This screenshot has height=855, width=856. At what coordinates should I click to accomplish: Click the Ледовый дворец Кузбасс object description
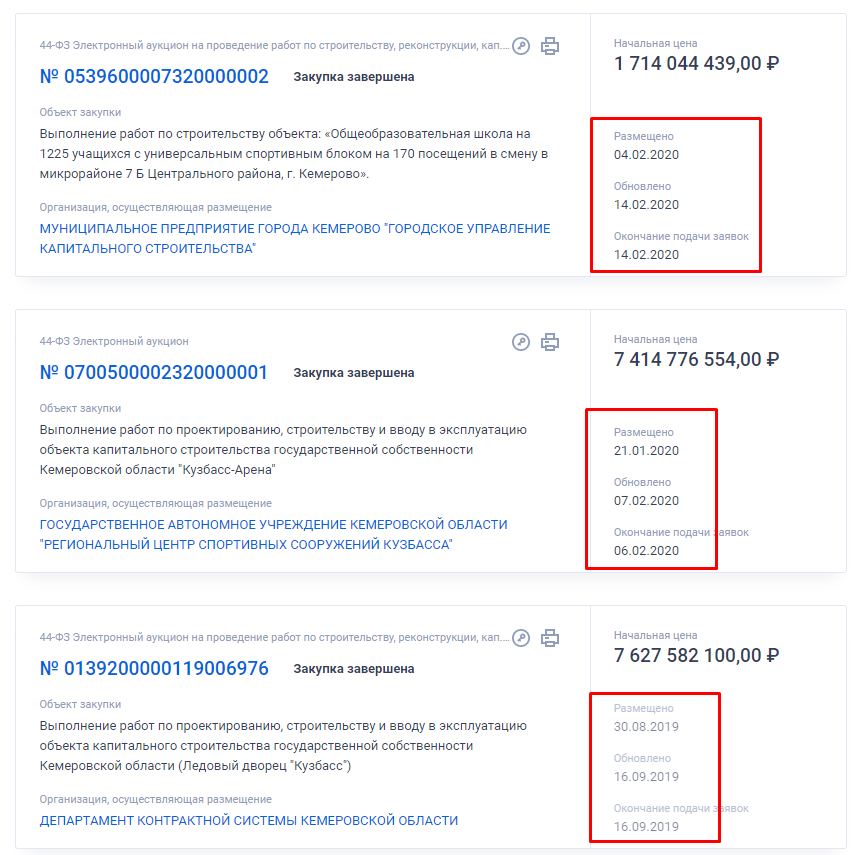[283, 746]
